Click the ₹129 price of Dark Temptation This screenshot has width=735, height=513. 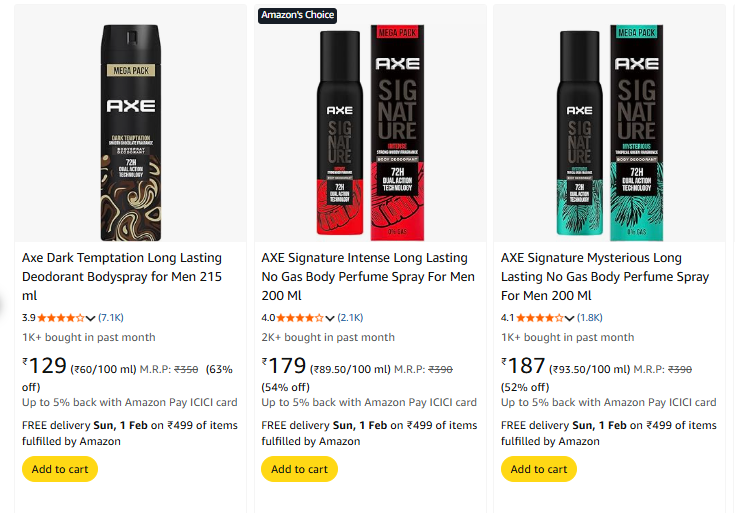(43, 367)
